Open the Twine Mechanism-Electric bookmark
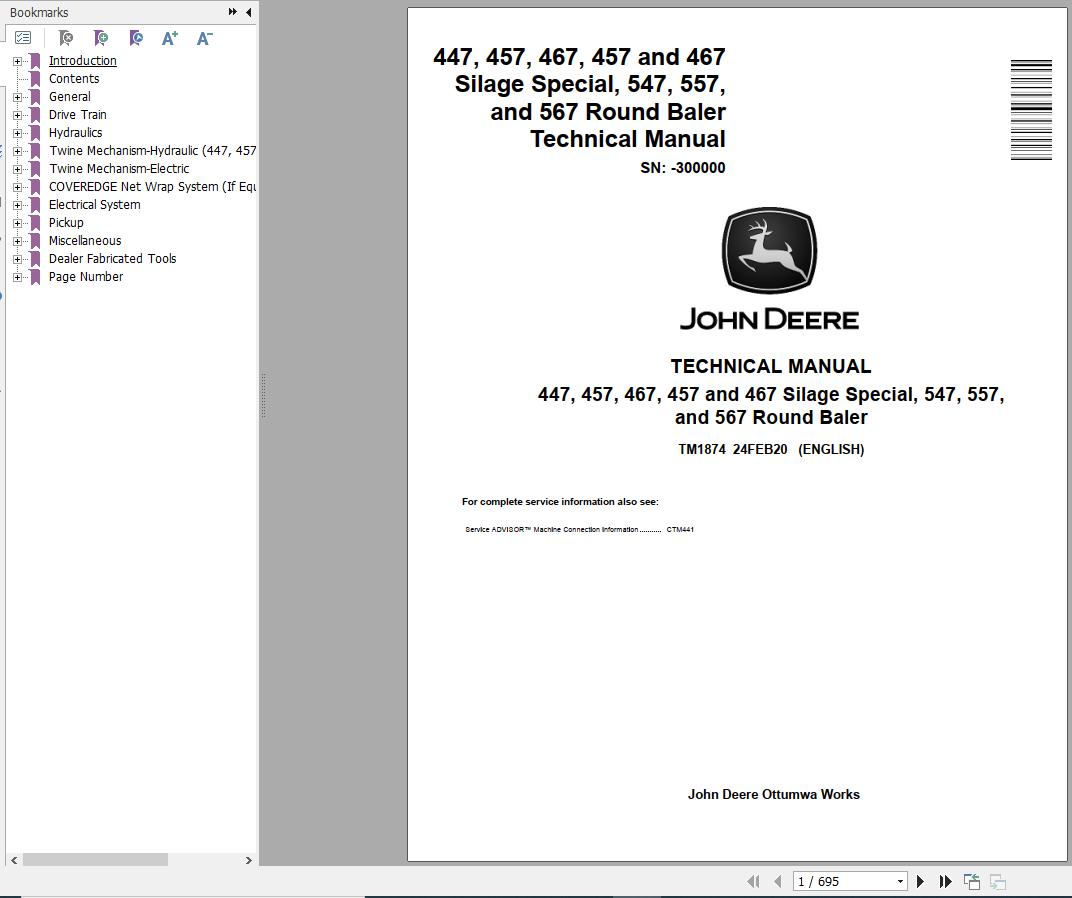 click(x=119, y=169)
